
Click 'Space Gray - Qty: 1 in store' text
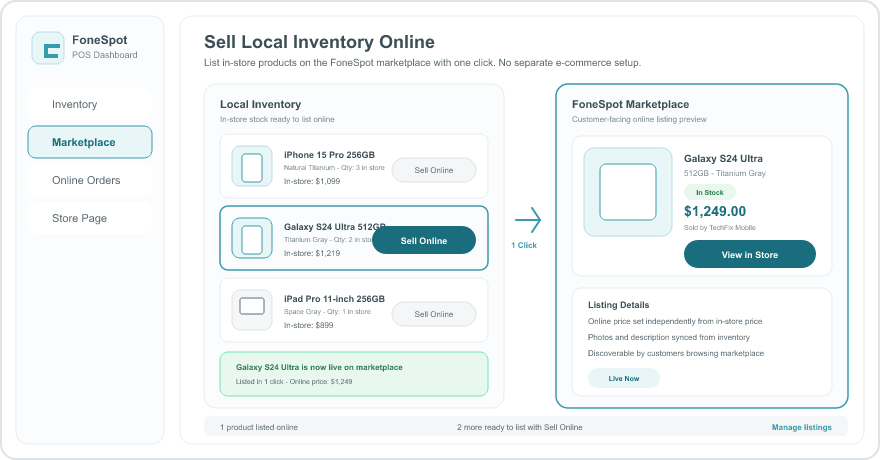pos(327,312)
